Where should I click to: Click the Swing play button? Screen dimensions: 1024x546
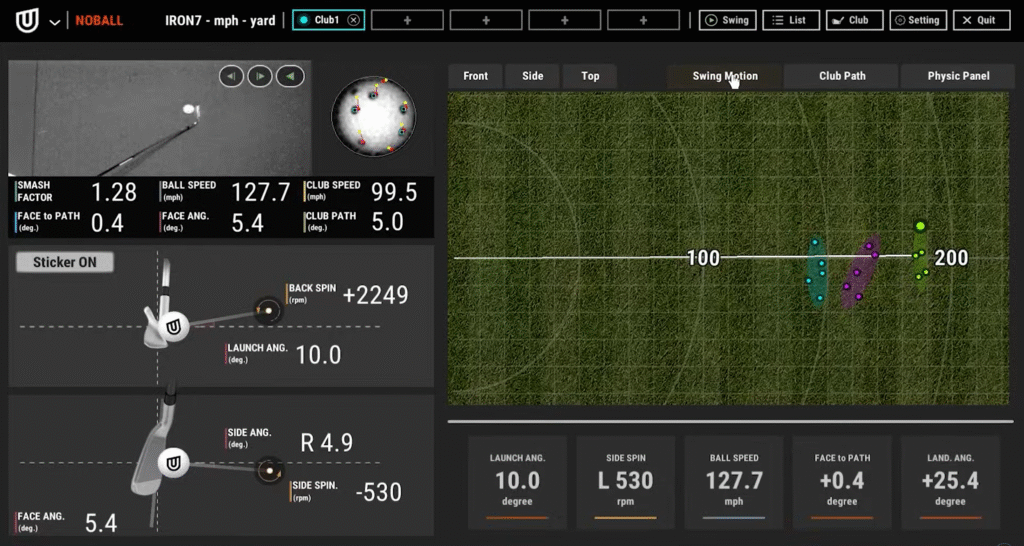[726, 20]
